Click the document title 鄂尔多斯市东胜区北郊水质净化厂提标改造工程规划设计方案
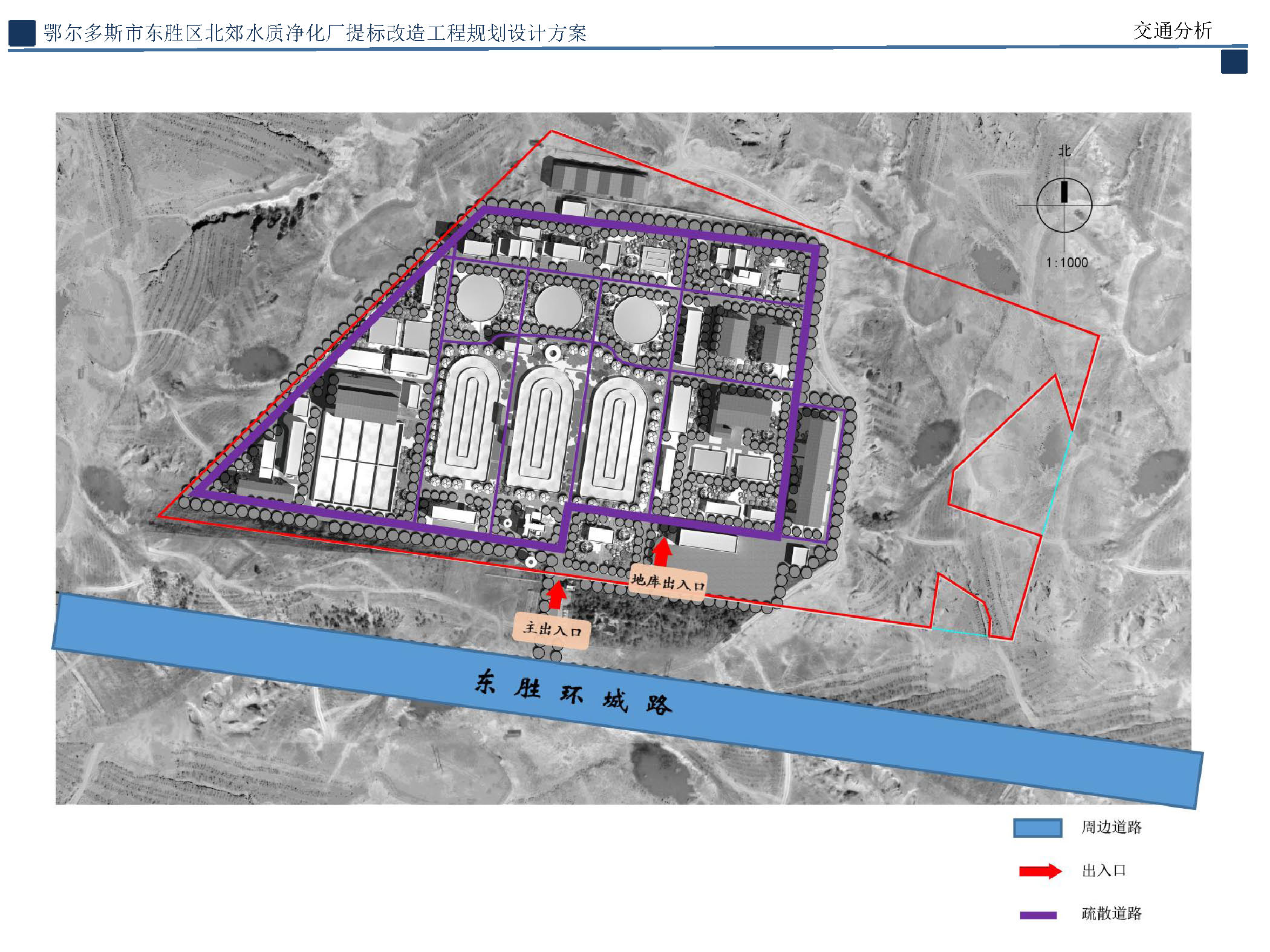1270x952 pixels. [x=315, y=33]
